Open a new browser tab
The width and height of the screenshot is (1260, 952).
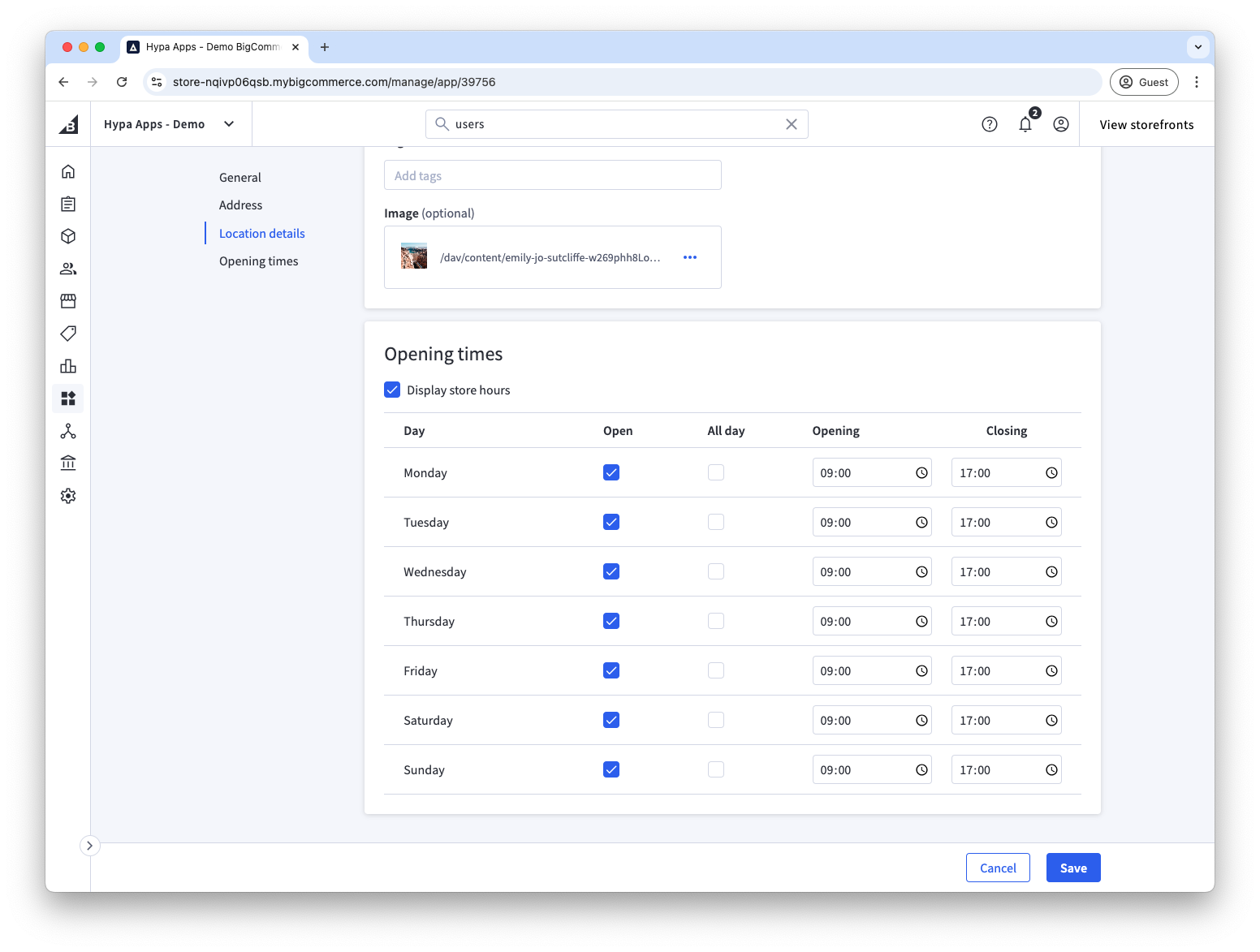[325, 47]
